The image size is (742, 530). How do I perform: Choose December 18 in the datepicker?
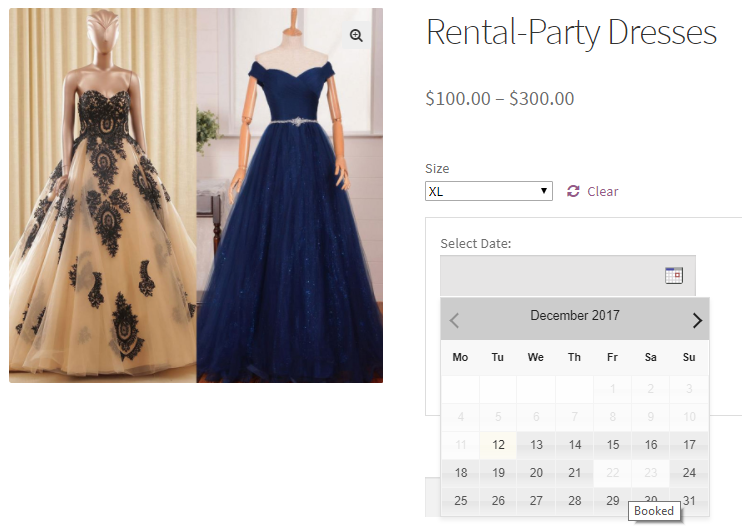(x=460, y=473)
